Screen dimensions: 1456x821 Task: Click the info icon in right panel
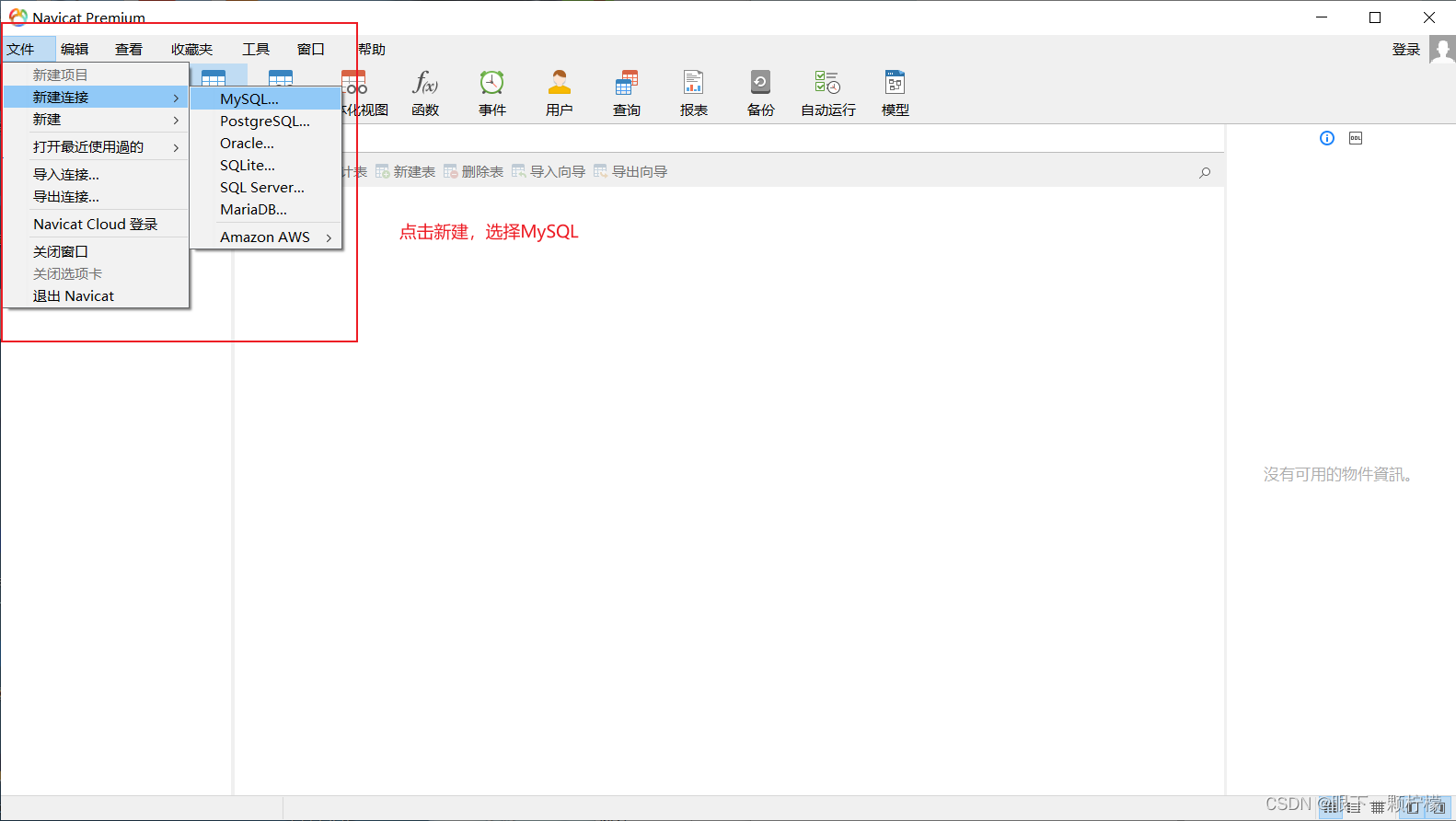click(1327, 138)
